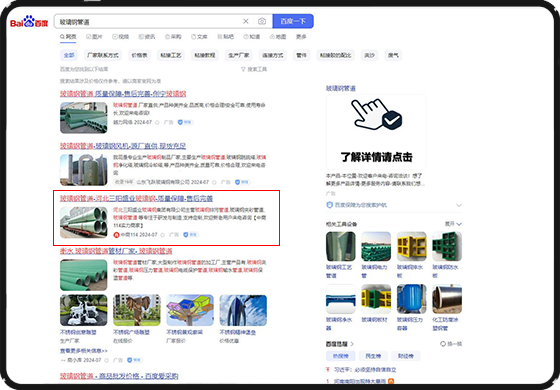Open the 知道 tab

point(252,36)
